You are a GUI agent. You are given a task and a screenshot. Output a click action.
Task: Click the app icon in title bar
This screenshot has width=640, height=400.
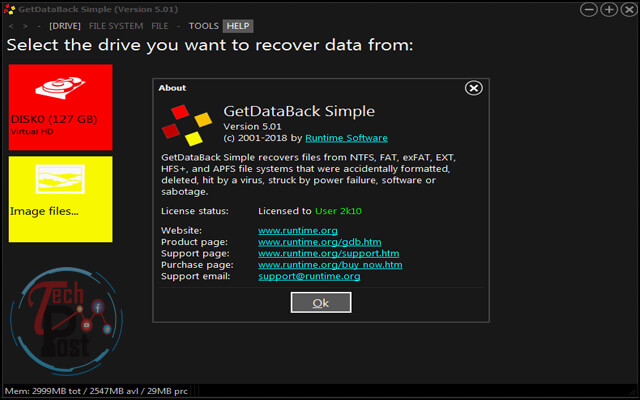[9, 9]
